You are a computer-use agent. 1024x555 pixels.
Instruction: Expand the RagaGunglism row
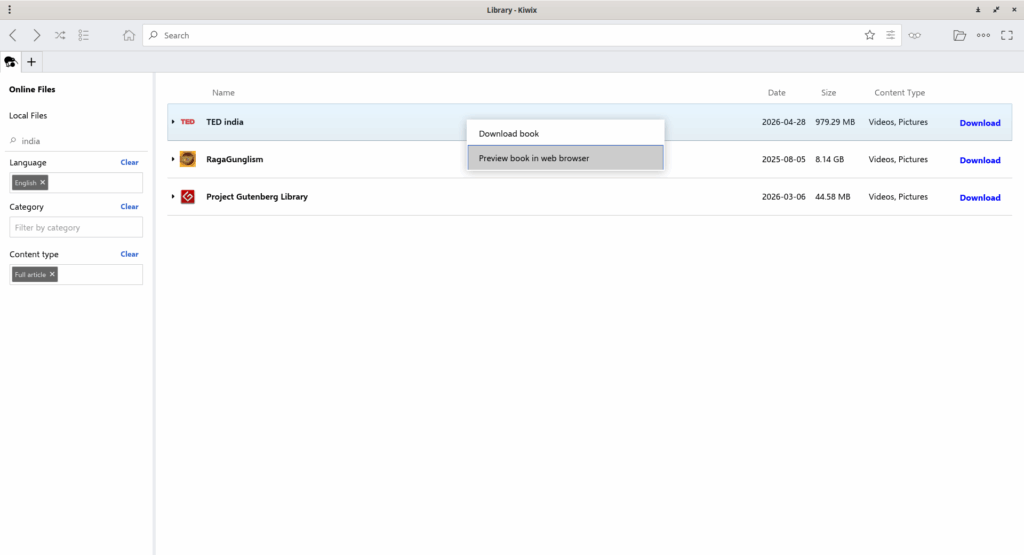(173, 159)
